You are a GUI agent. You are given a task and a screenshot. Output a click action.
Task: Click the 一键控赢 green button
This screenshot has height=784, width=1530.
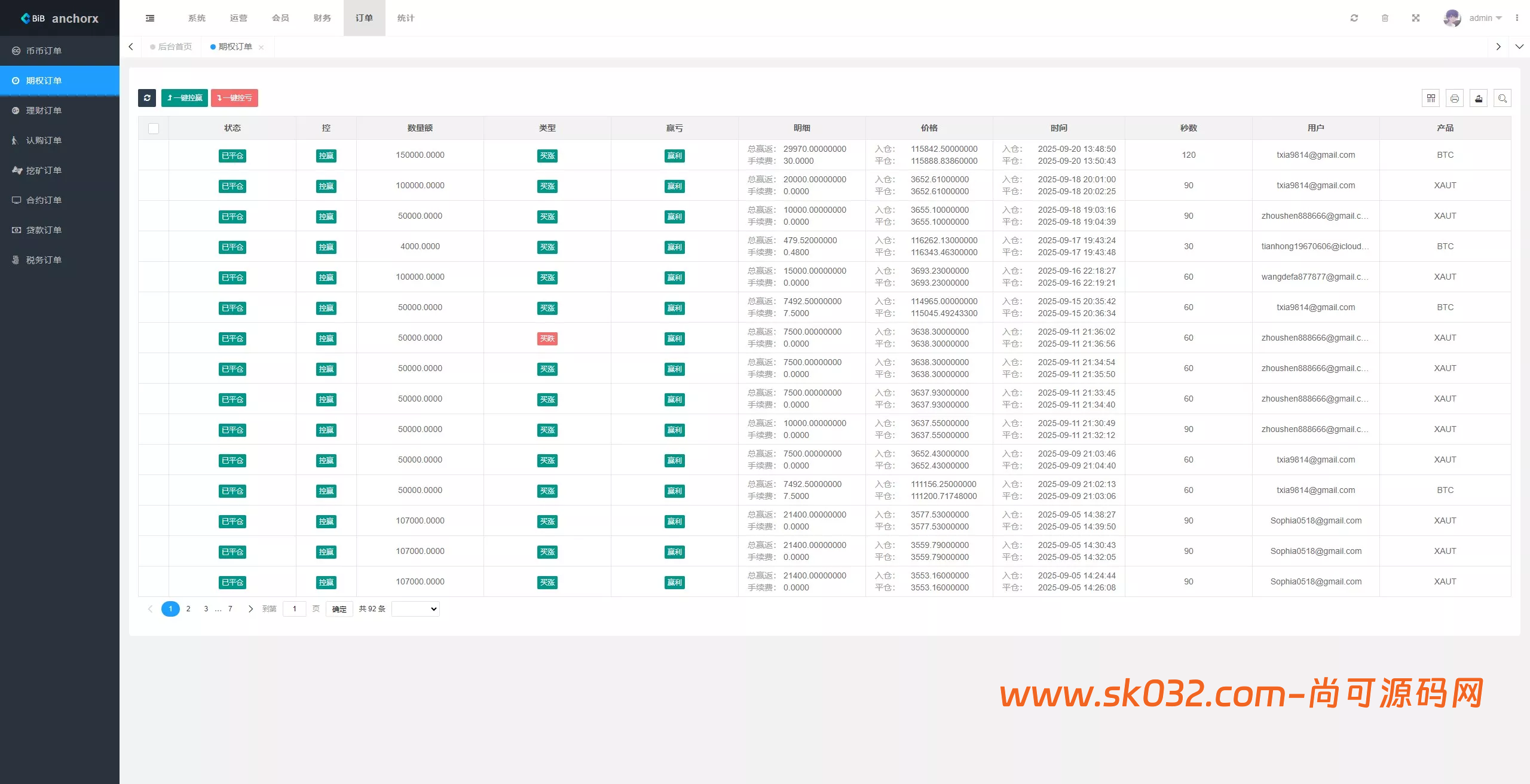(185, 98)
